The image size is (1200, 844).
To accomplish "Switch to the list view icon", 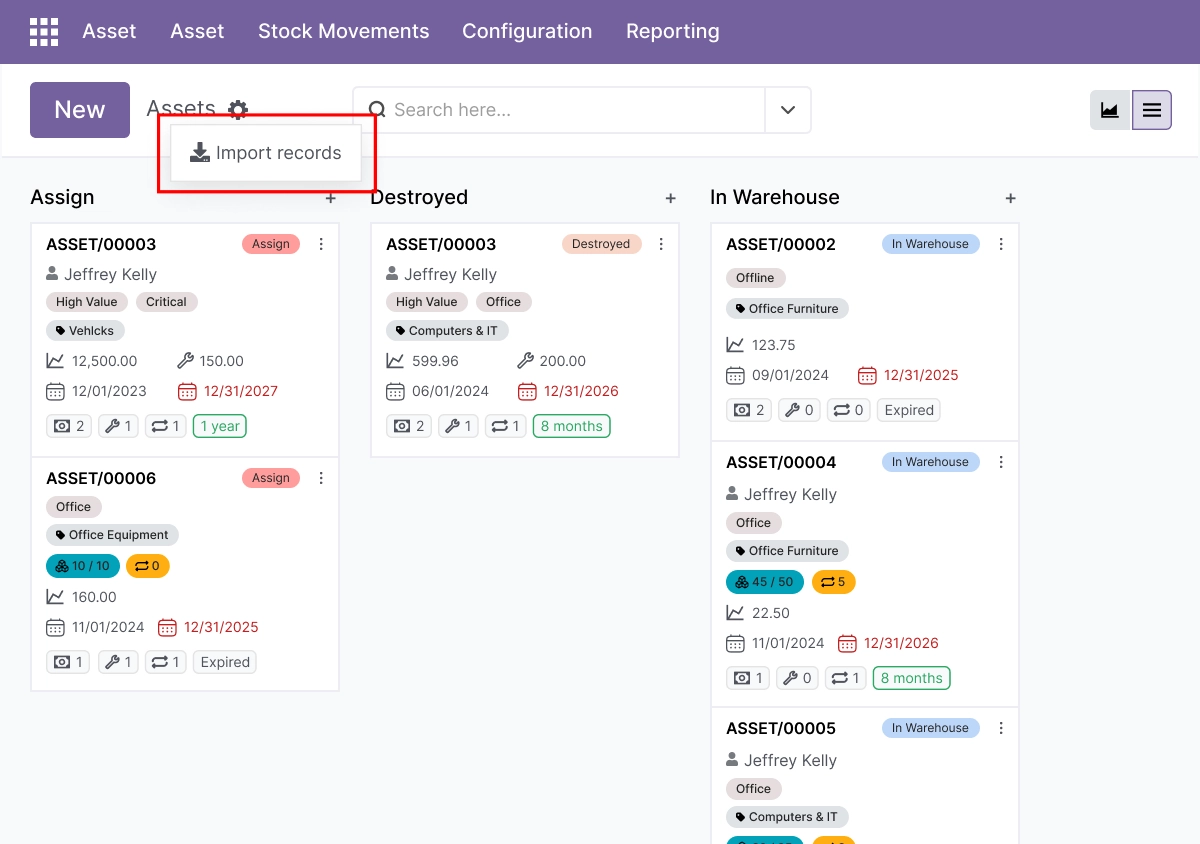I will [x=1152, y=110].
